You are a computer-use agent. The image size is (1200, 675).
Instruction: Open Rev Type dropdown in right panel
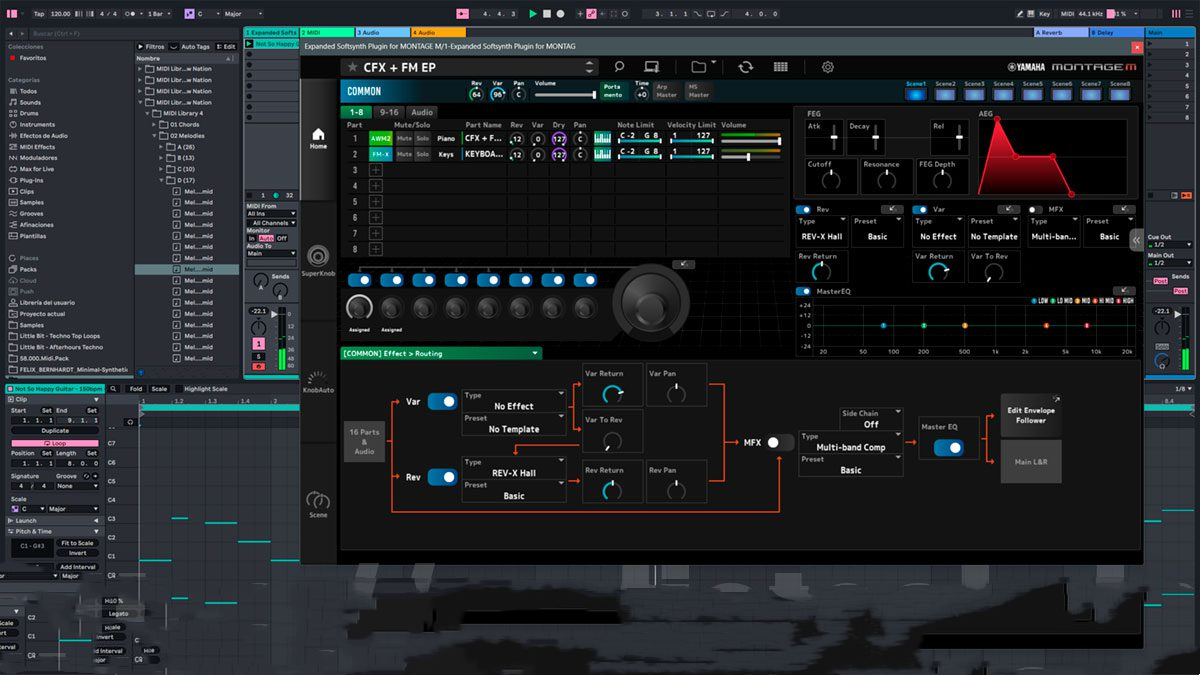click(x=822, y=231)
